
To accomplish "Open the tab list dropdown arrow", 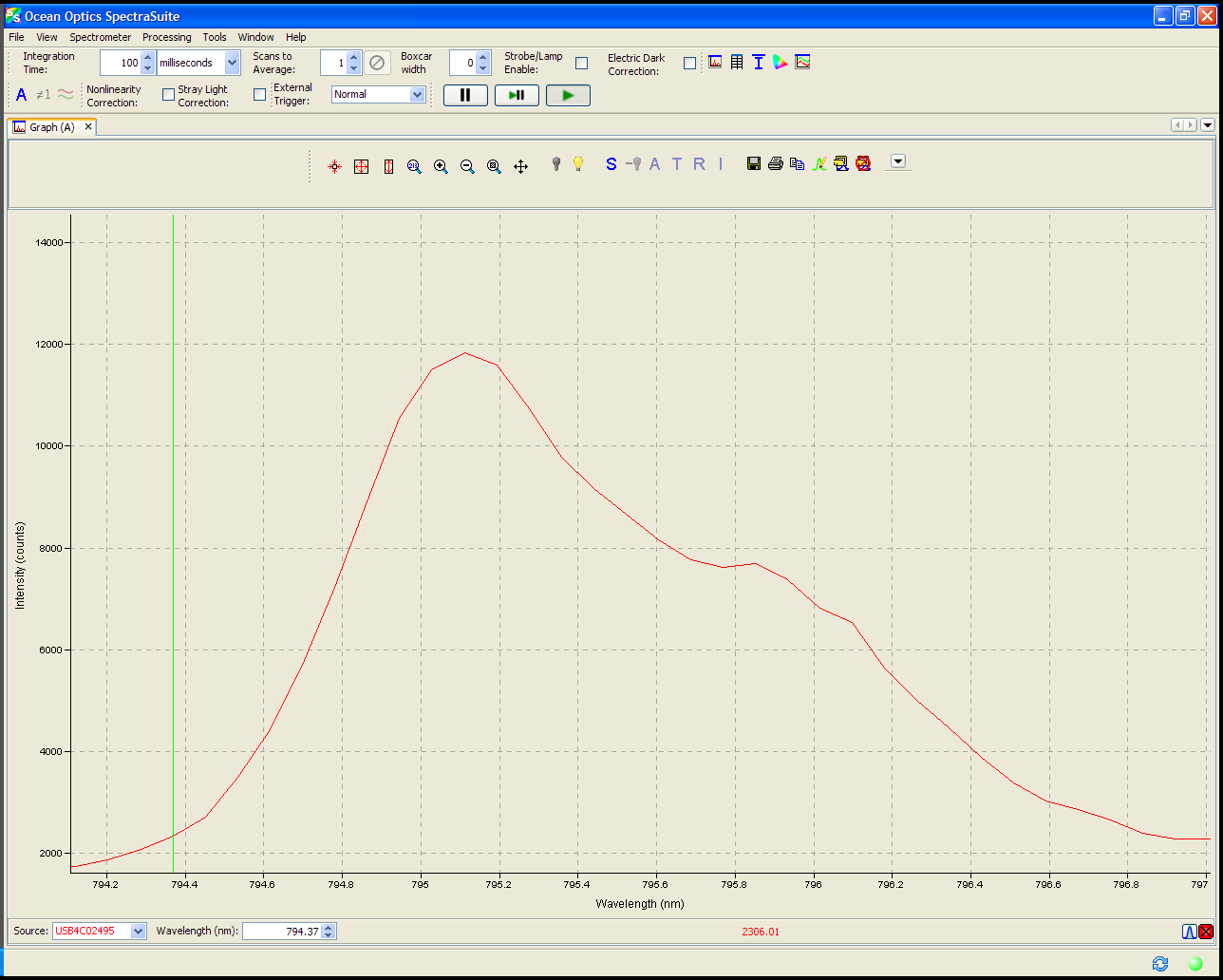I will [1208, 124].
